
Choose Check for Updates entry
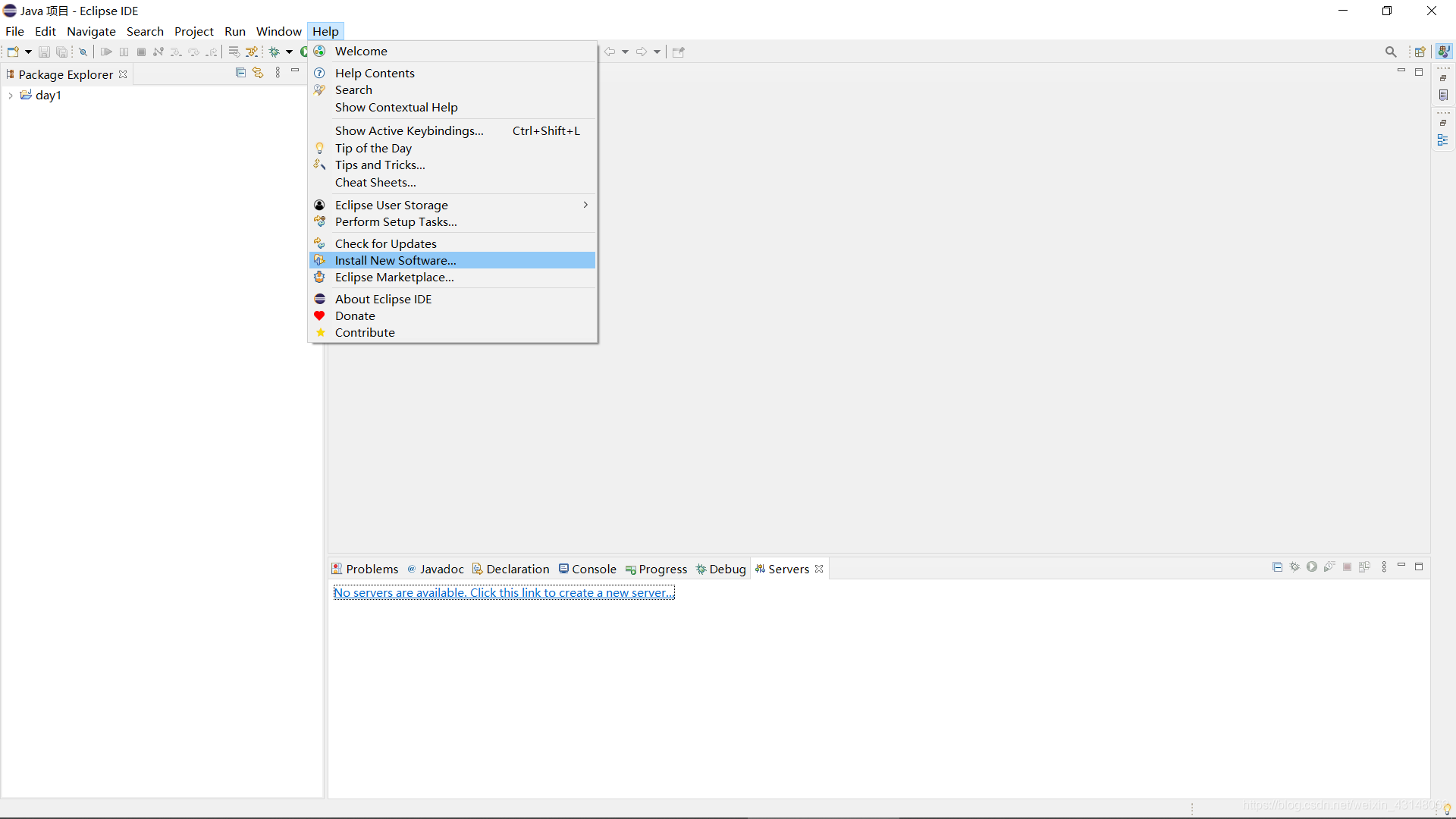click(385, 243)
